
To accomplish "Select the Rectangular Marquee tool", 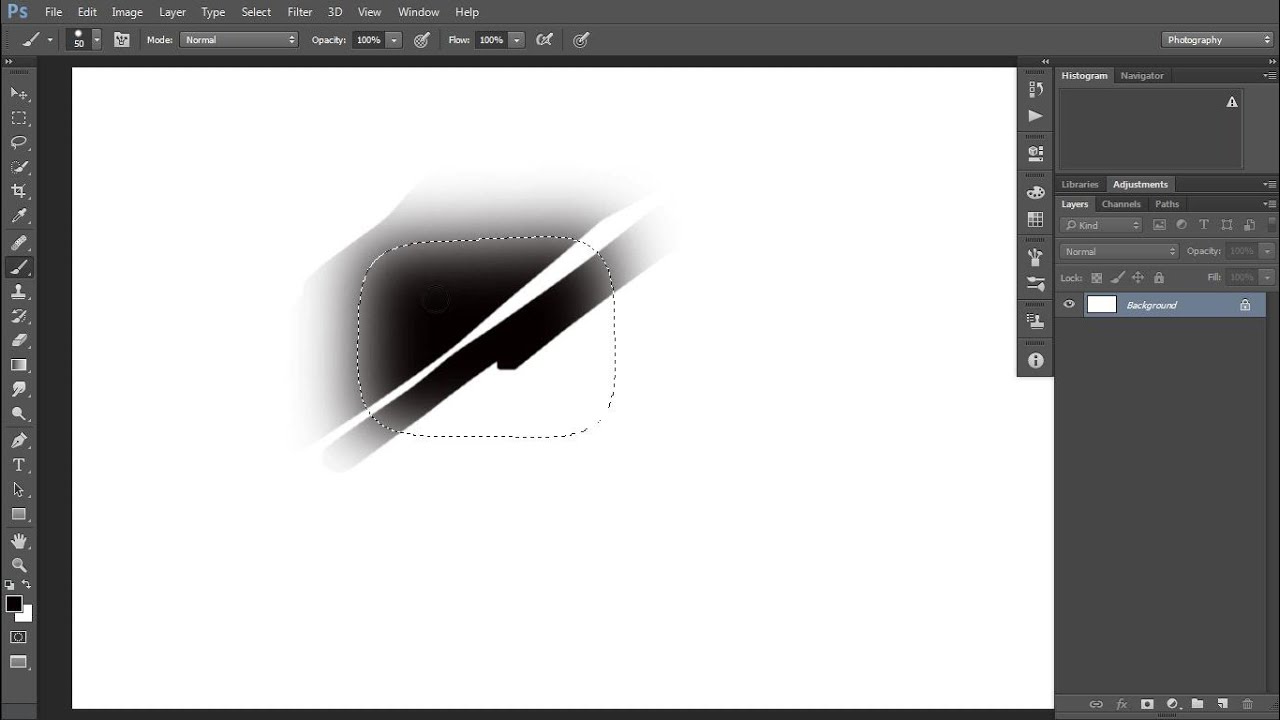I will tap(19, 118).
